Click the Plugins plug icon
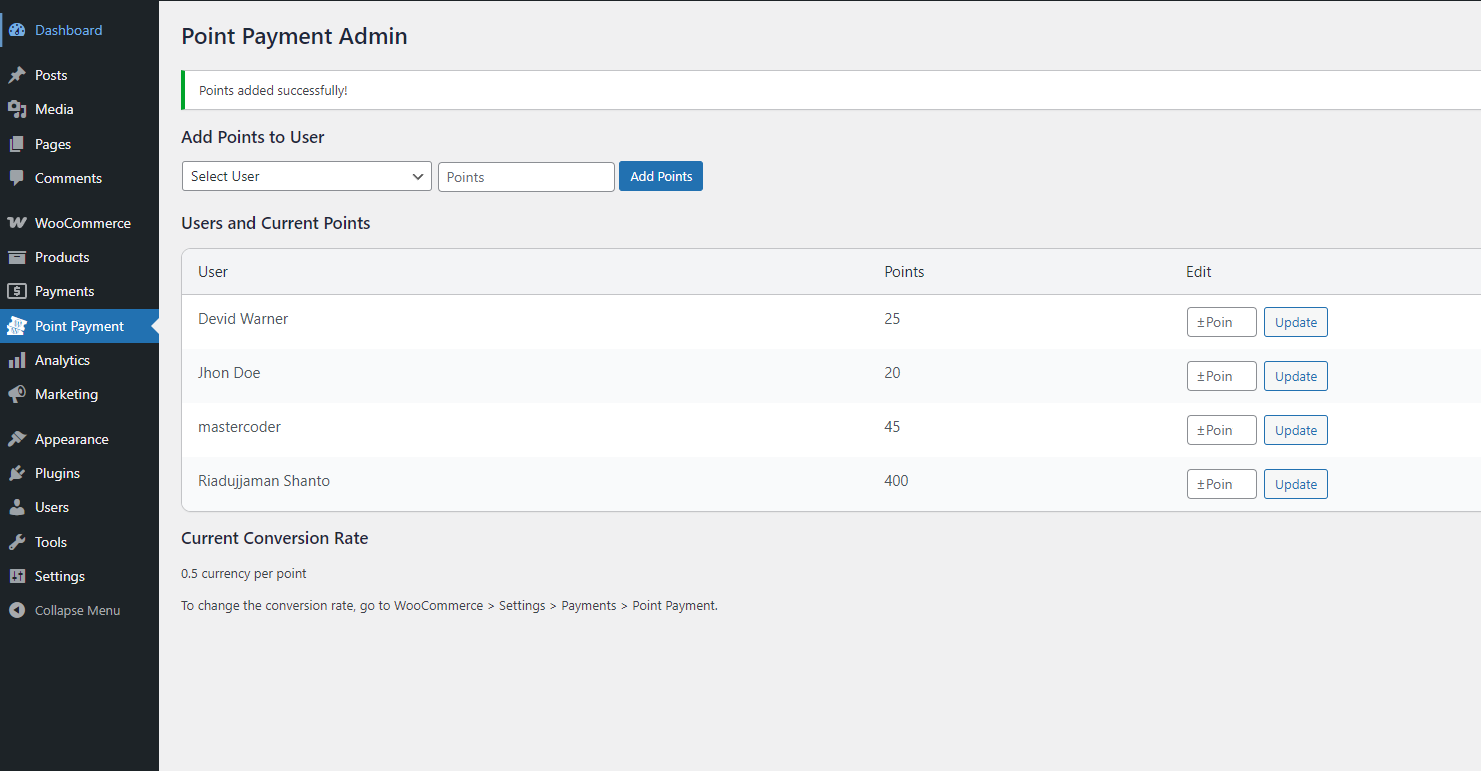 [17, 473]
